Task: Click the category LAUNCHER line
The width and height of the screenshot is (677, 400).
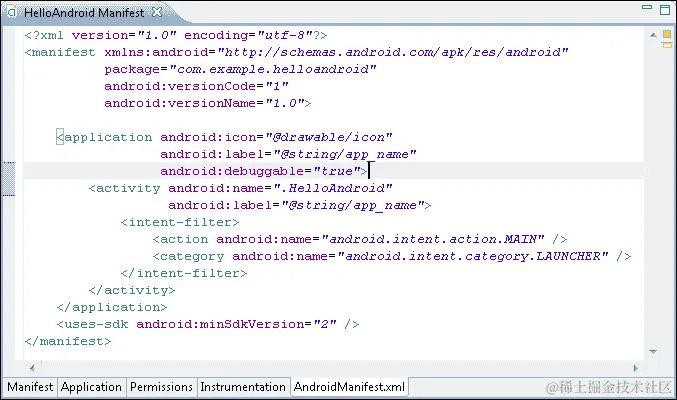Action: [x=392, y=256]
